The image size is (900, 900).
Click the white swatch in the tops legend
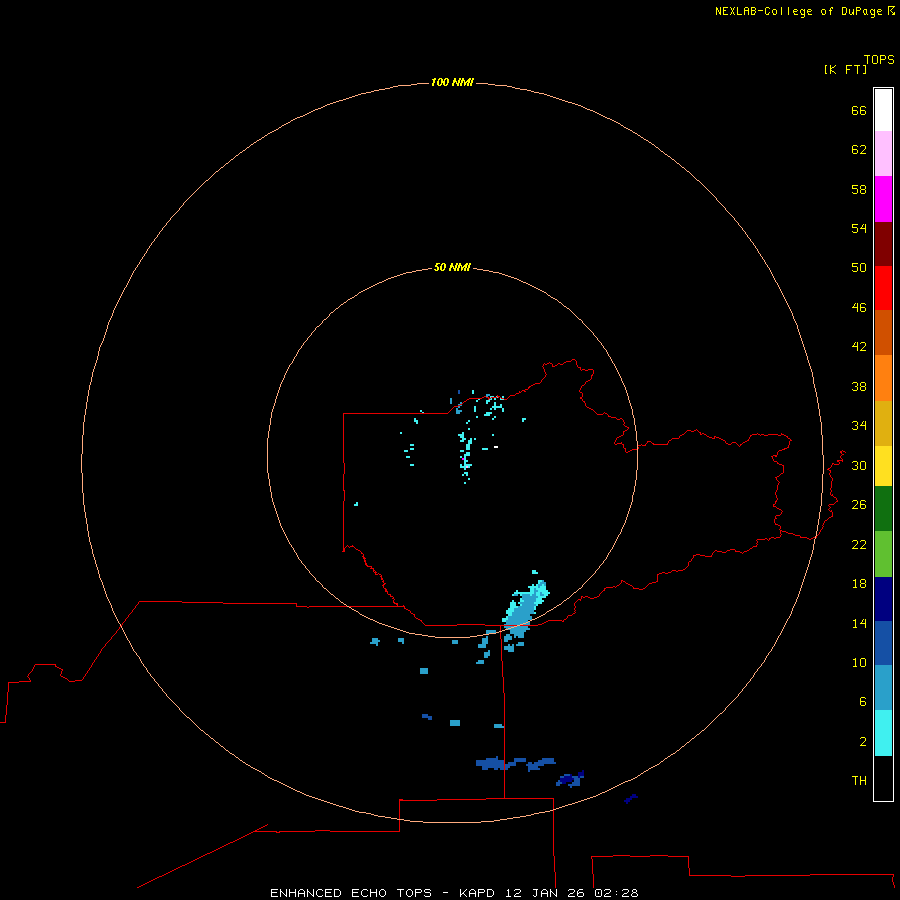[x=883, y=110]
